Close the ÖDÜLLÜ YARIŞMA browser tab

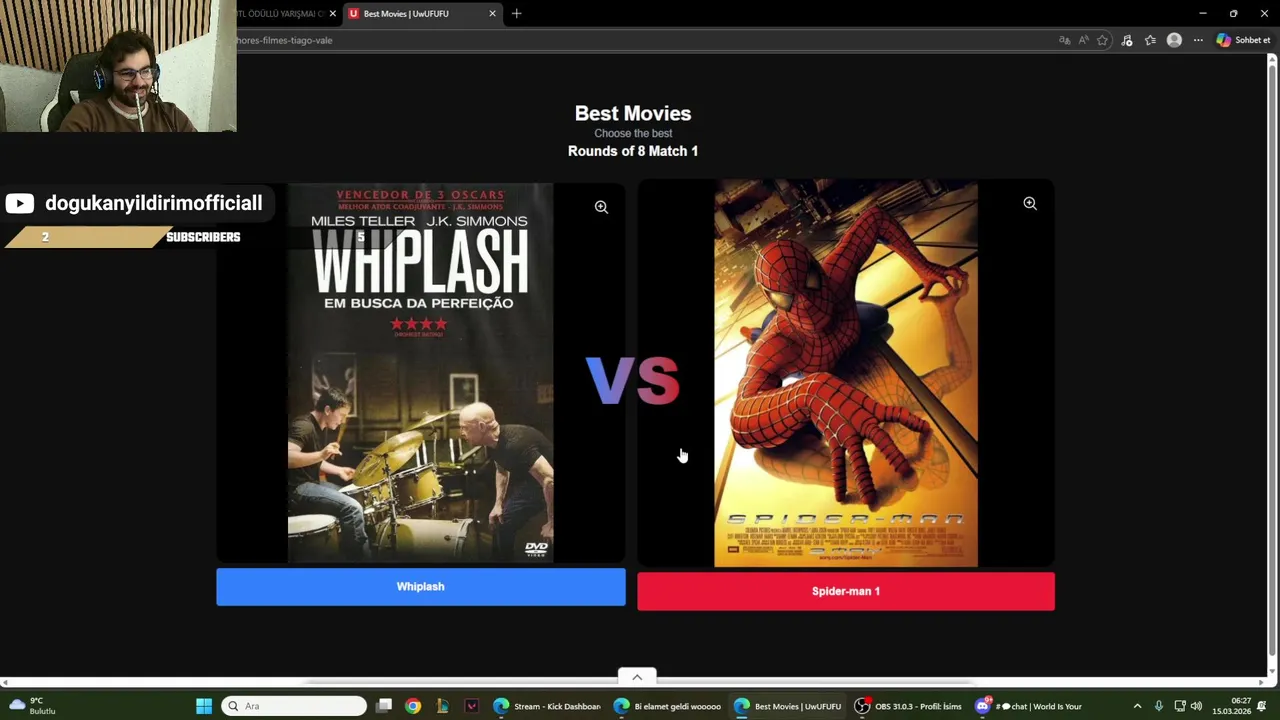[333, 14]
